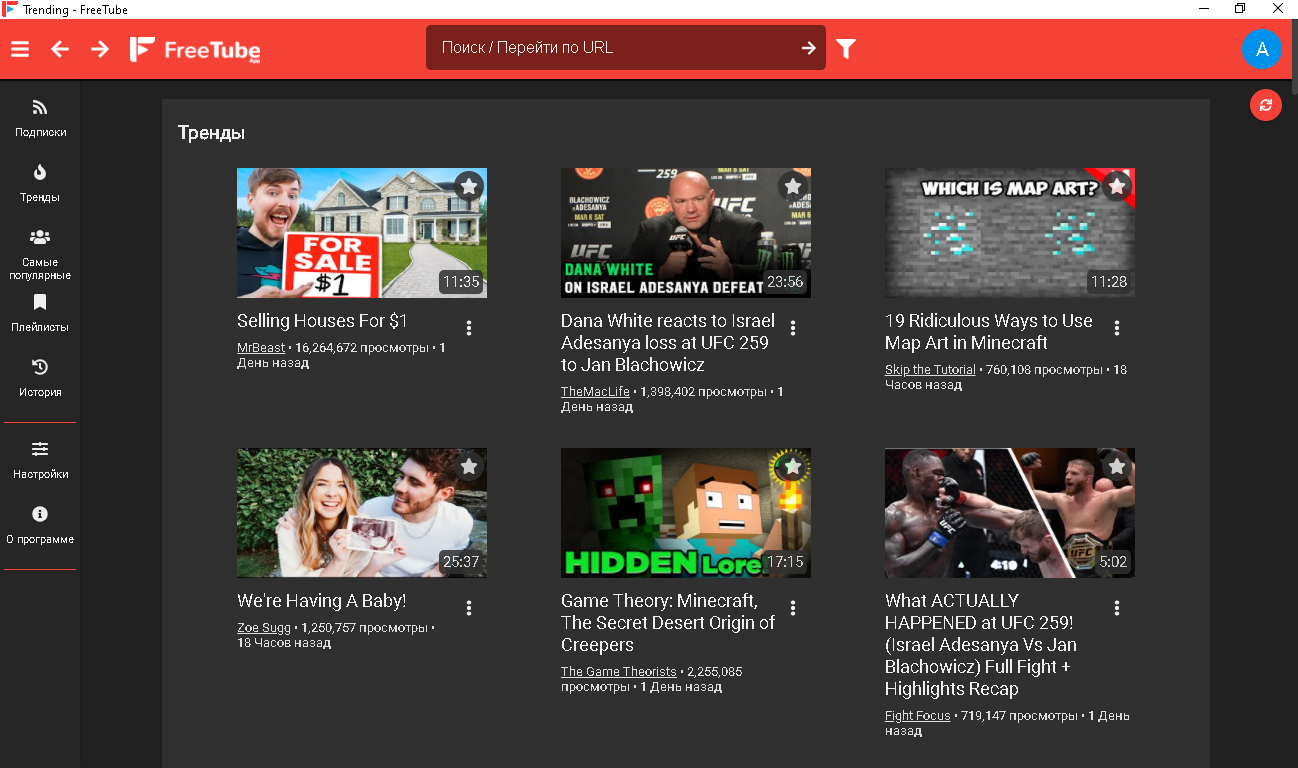Open options menu for Selling Houses For $1

coord(469,328)
